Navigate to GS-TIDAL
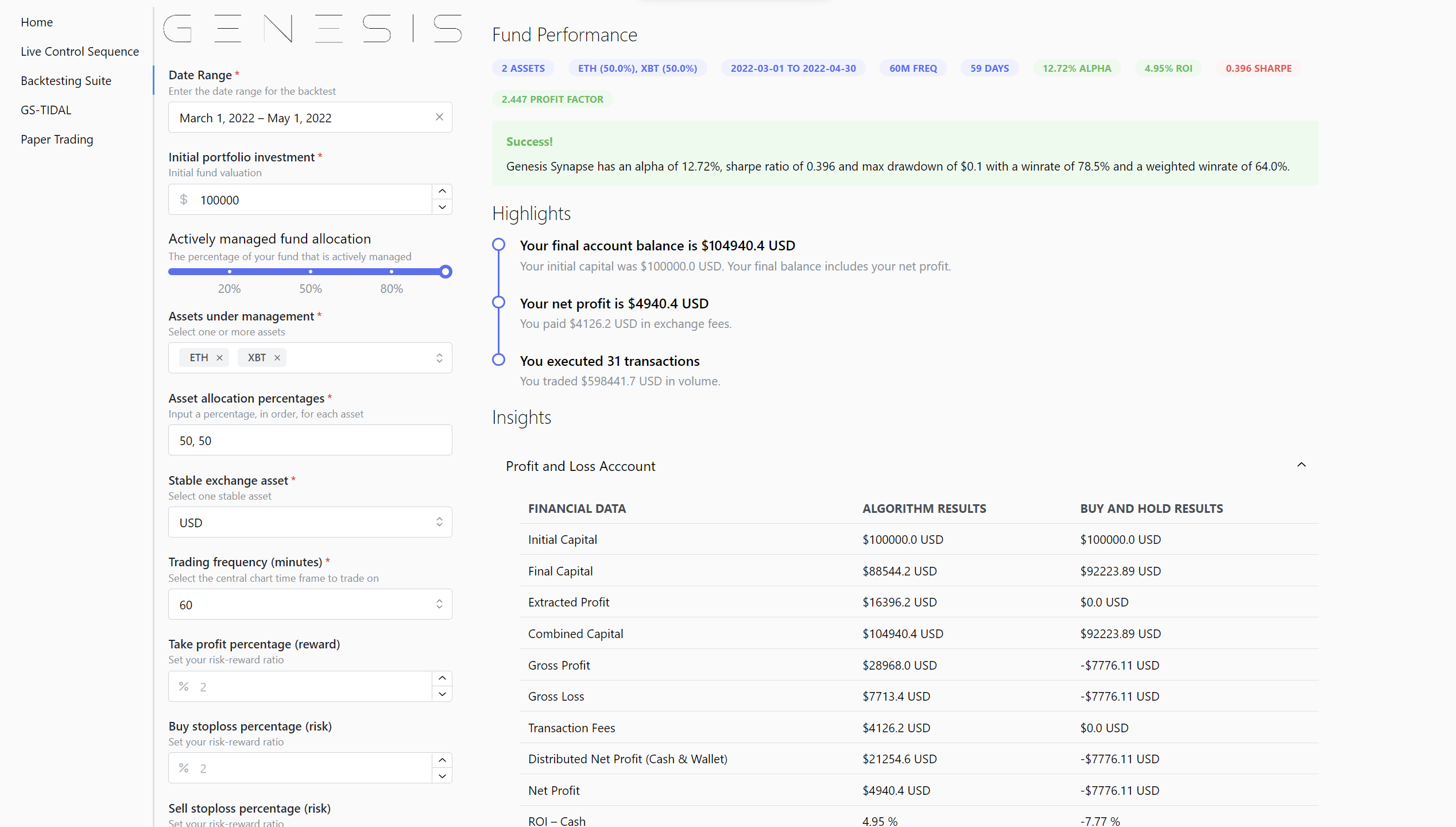1456x827 pixels. [46, 110]
